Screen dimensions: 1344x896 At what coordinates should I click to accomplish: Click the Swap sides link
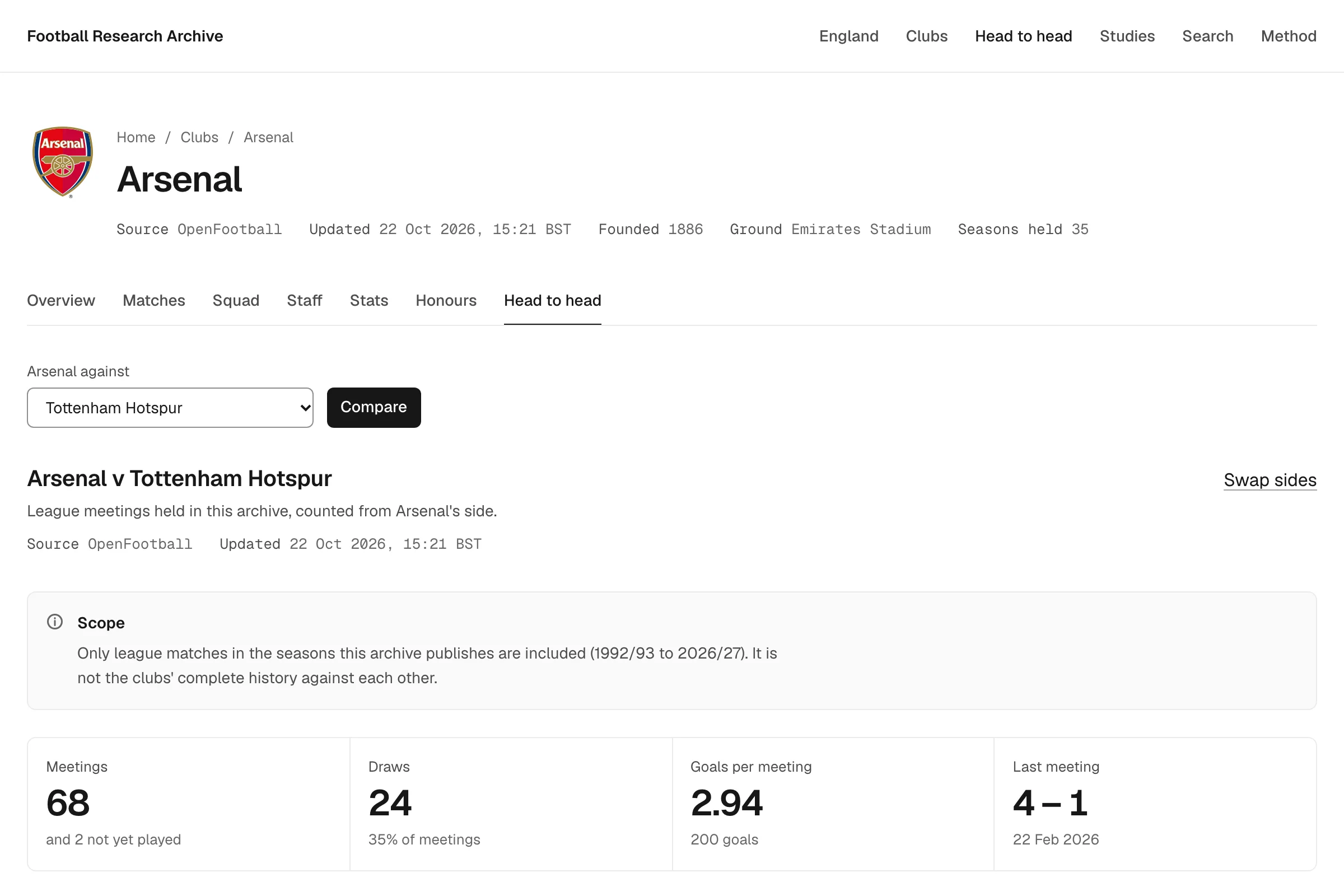coord(1270,480)
